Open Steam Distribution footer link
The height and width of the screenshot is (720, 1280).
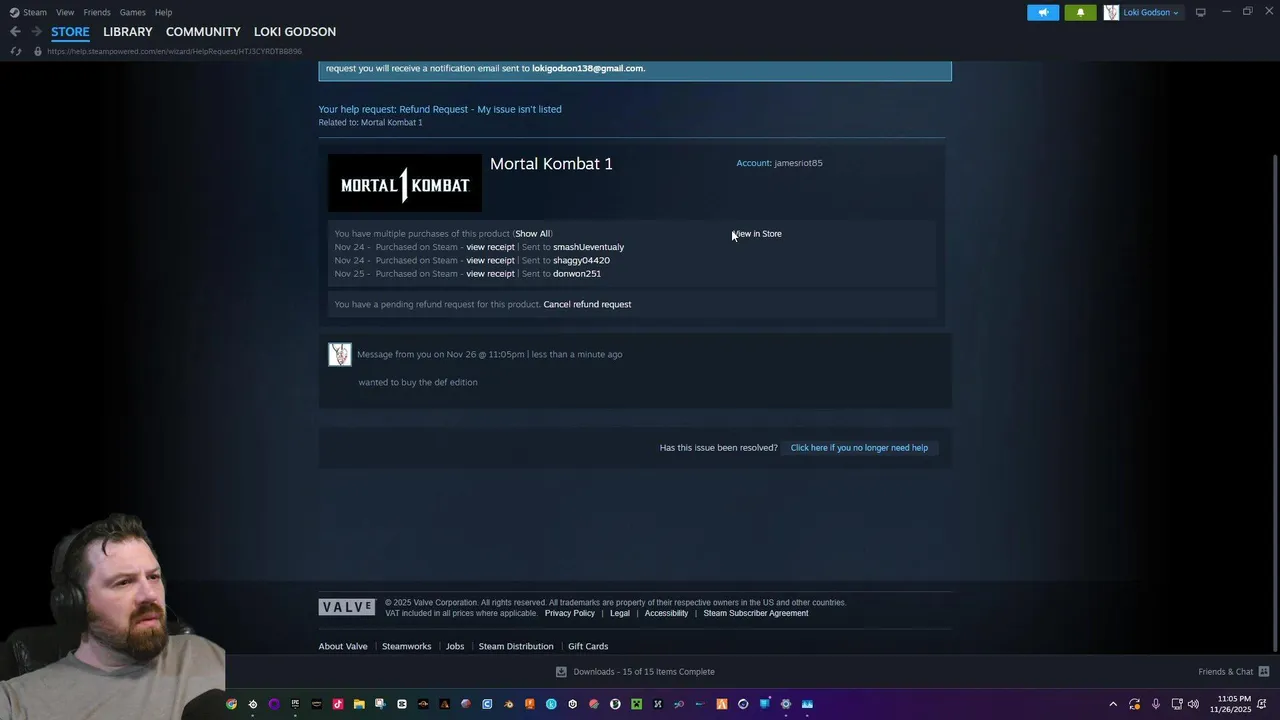coord(516,646)
